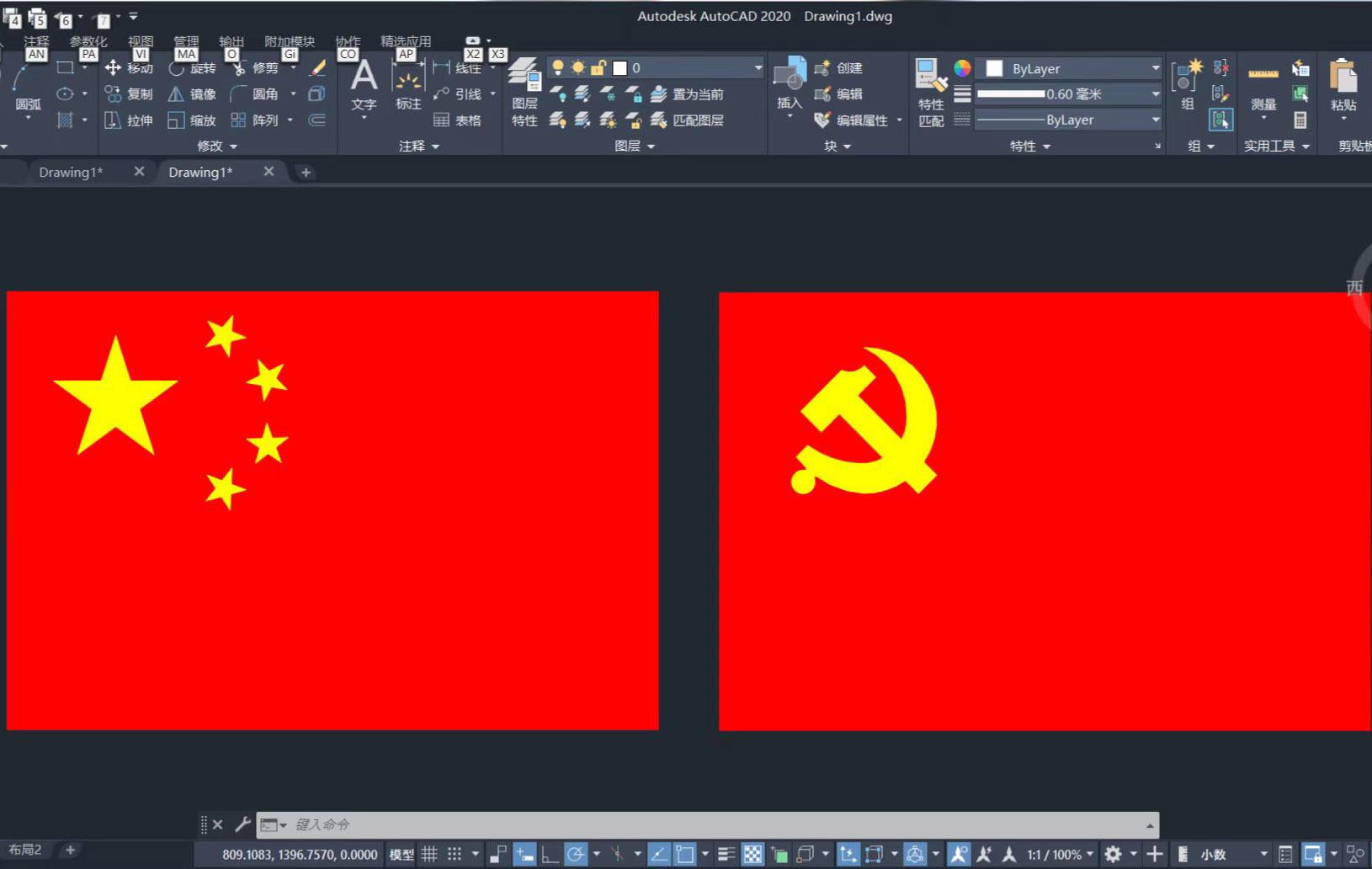Click the 置为当前 (Make Current) button
Screen dimensions: 1372x869
click(688, 94)
